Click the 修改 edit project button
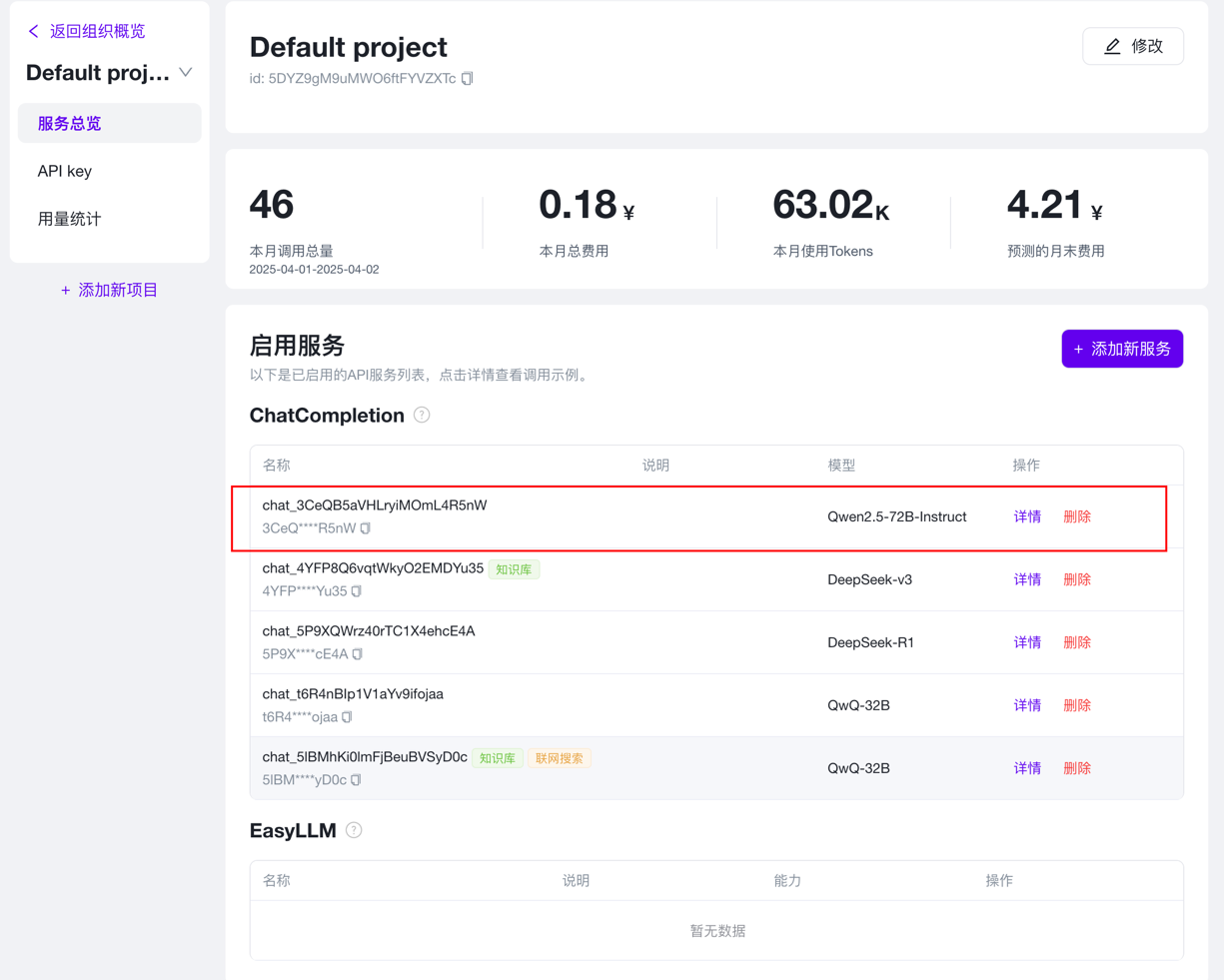Image resolution: width=1224 pixels, height=980 pixels. tap(1132, 47)
